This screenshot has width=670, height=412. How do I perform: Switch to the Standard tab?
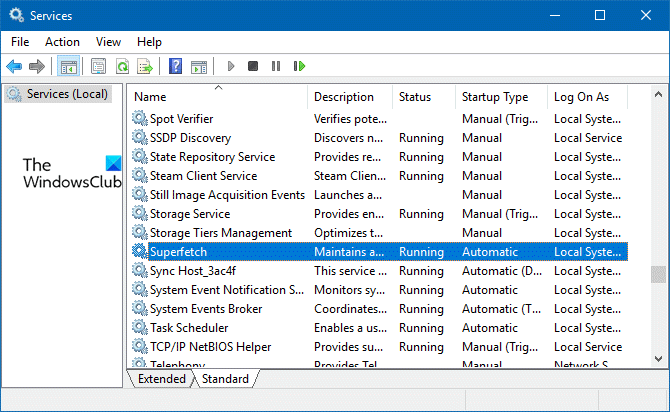coord(225,379)
